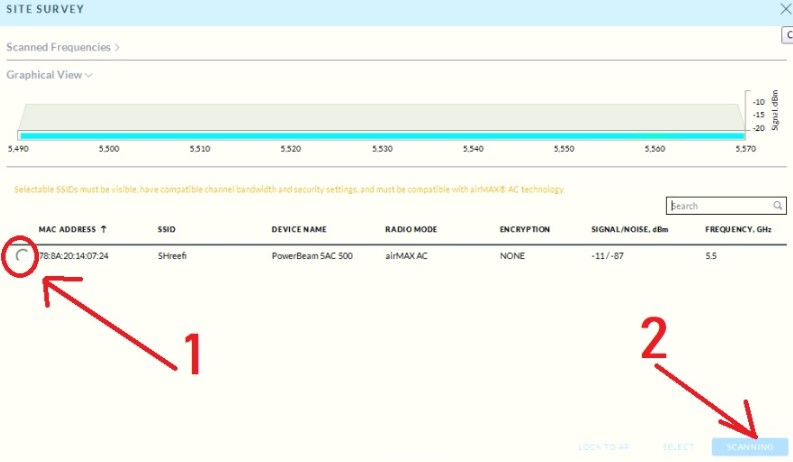
Task: Sort by Frequency, GHz column header
Action: coord(740,230)
